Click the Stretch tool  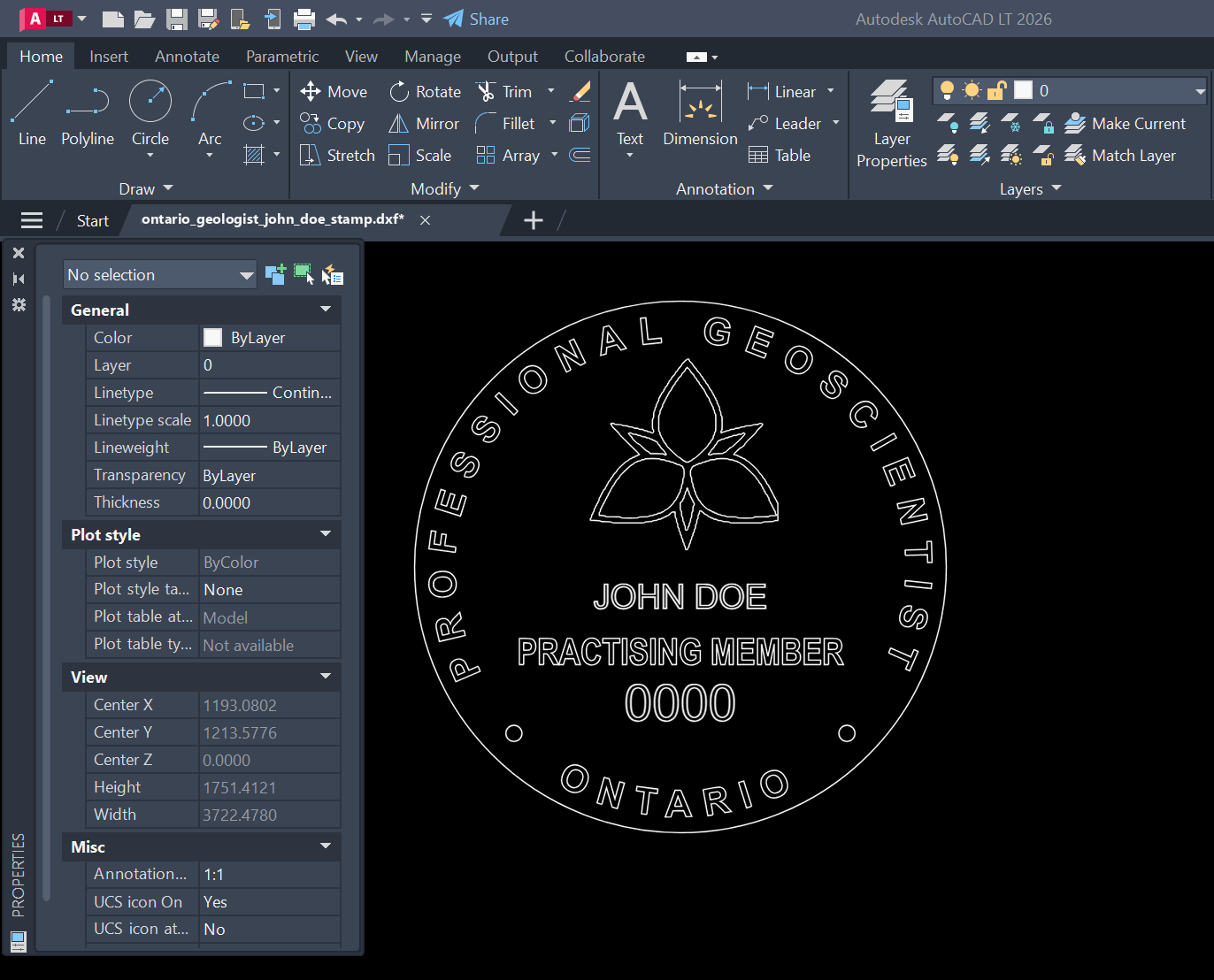pos(337,155)
